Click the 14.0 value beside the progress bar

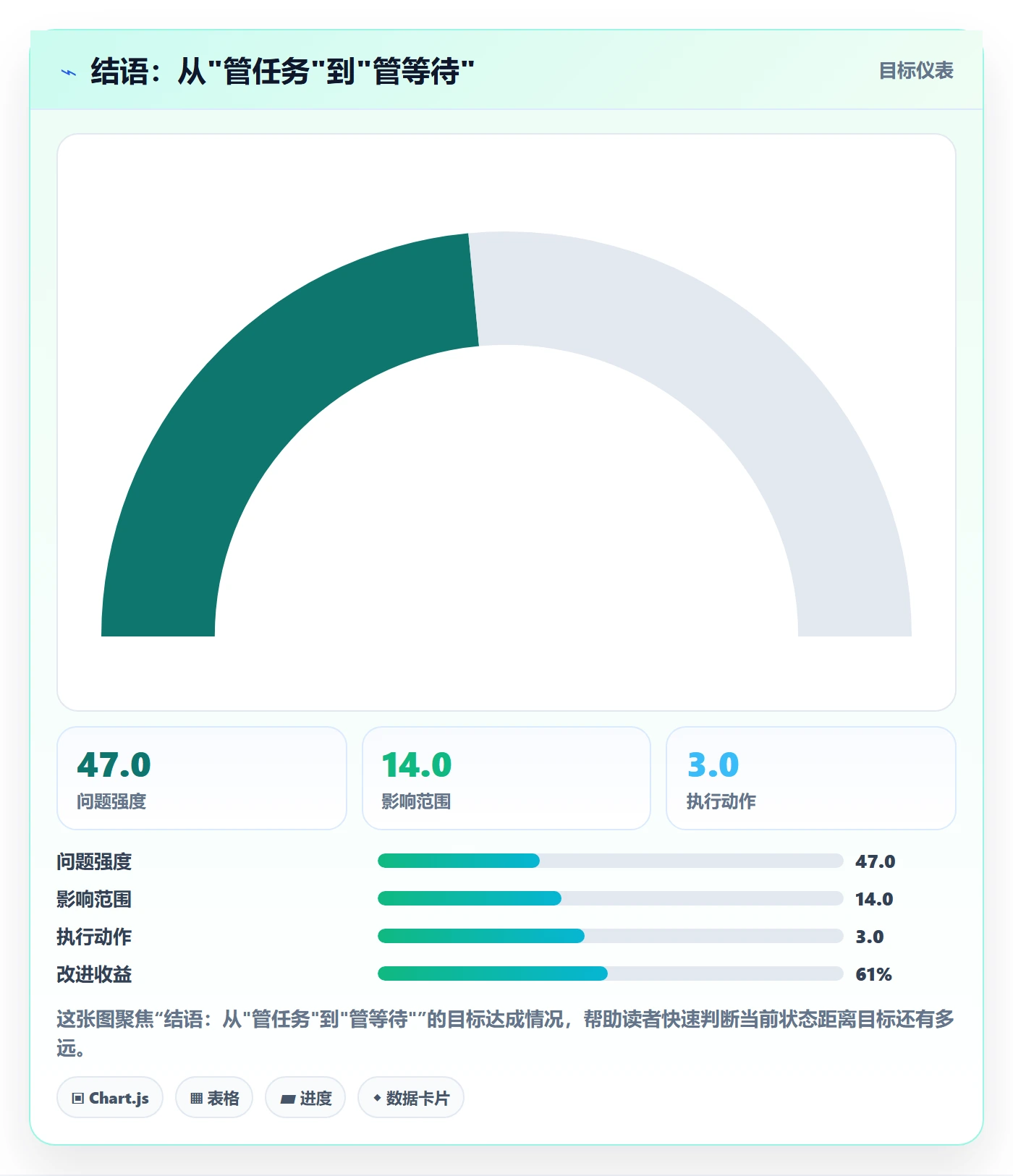coord(874,899)
